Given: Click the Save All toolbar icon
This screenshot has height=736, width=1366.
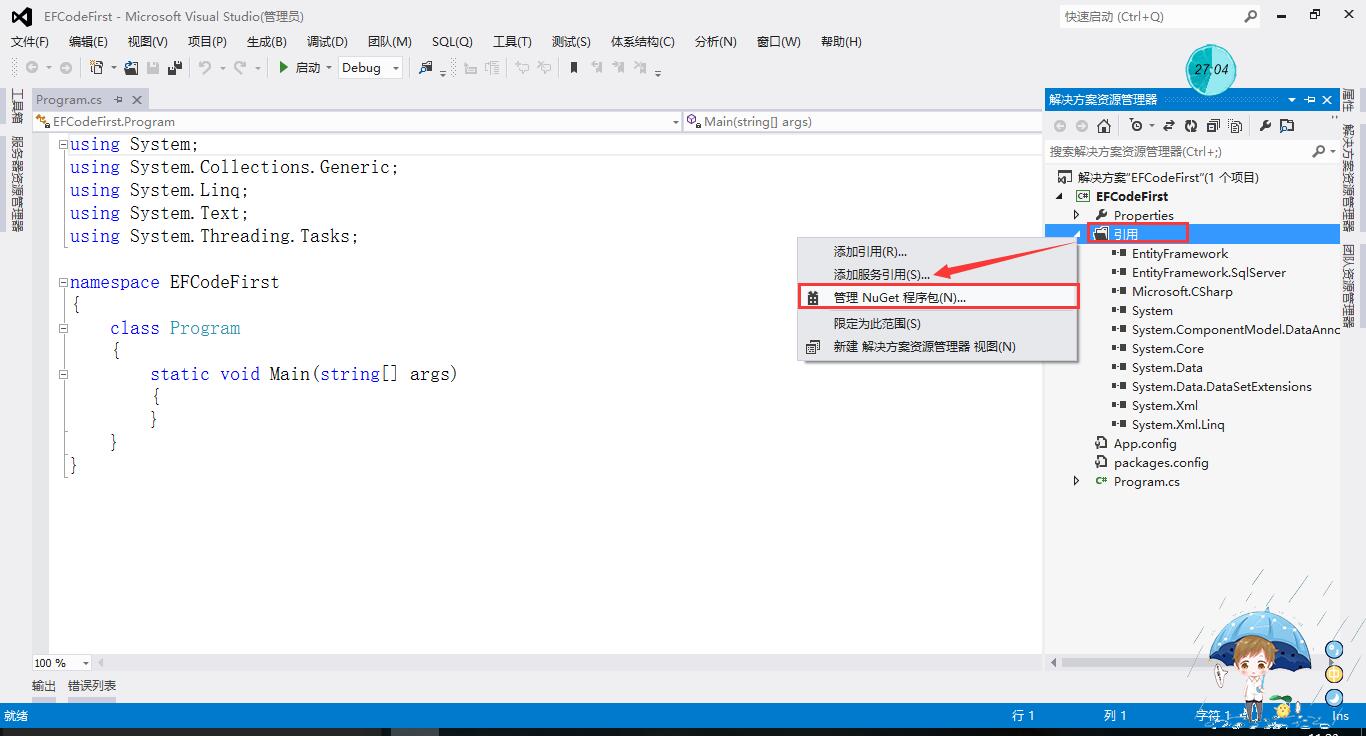Looking at the screenshot, I should tap(175, 67).
